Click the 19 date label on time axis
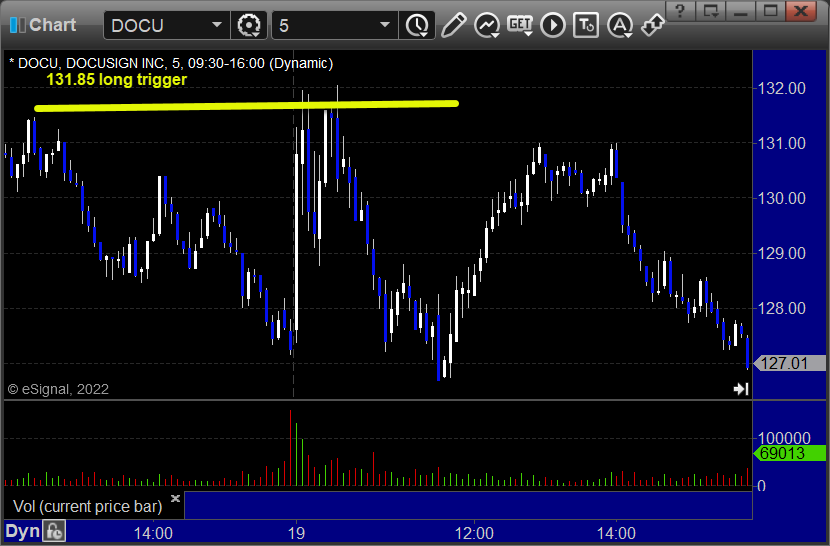830x546 pixels. (x=296, y=533)
